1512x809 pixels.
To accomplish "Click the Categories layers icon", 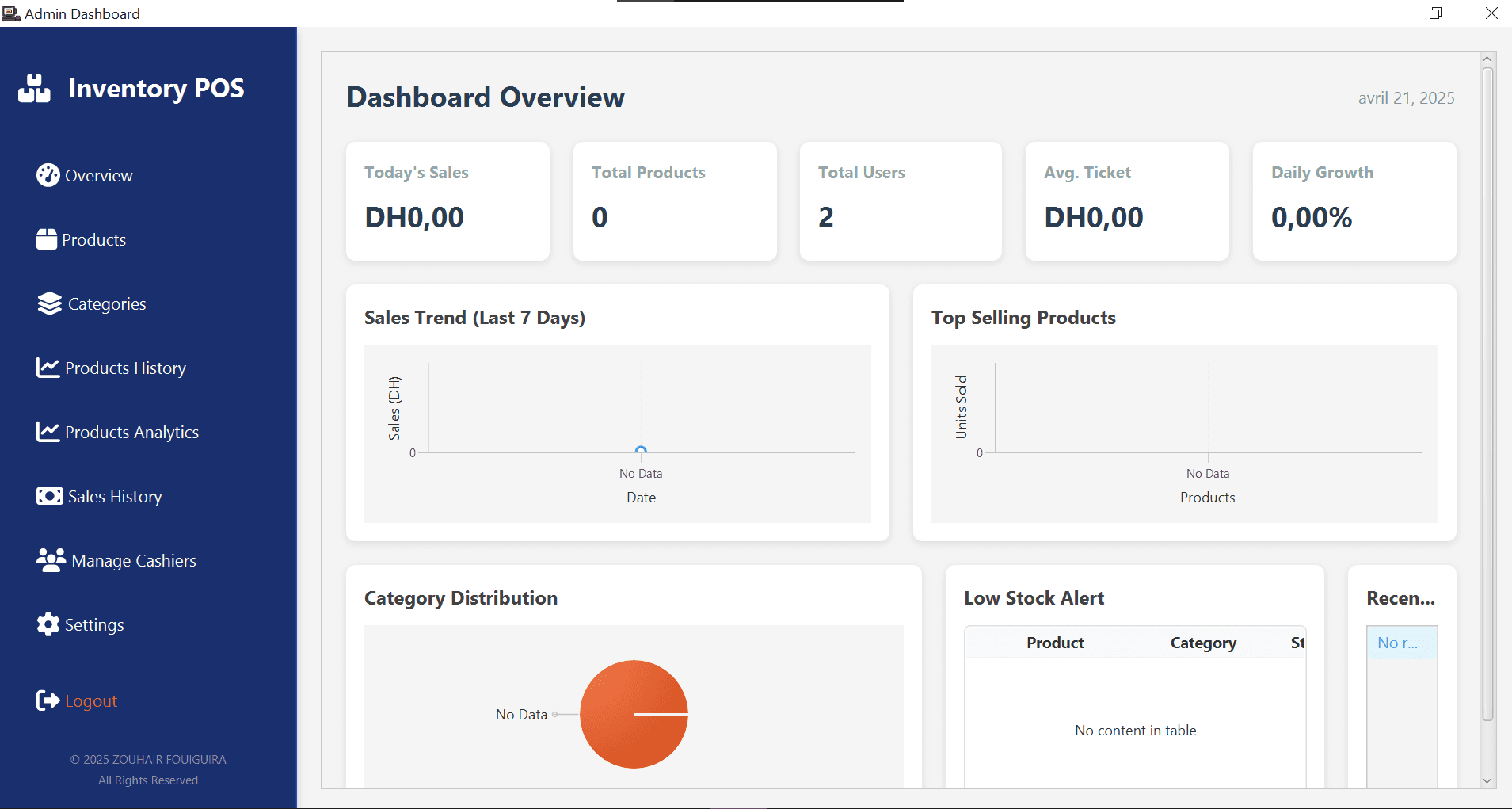I will [x=49, y=303].
